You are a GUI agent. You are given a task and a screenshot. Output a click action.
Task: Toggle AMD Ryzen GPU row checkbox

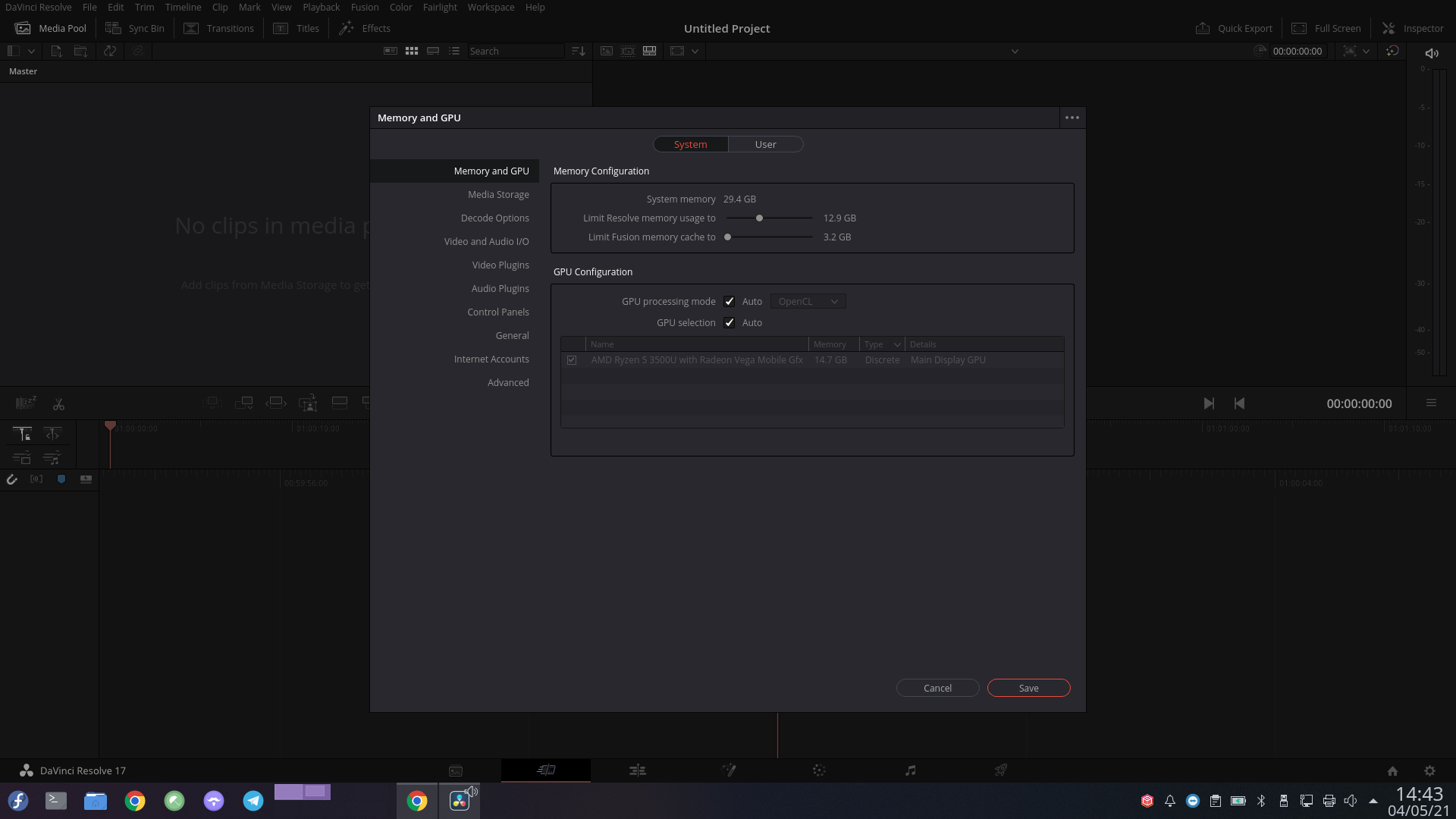pos(572,360)
